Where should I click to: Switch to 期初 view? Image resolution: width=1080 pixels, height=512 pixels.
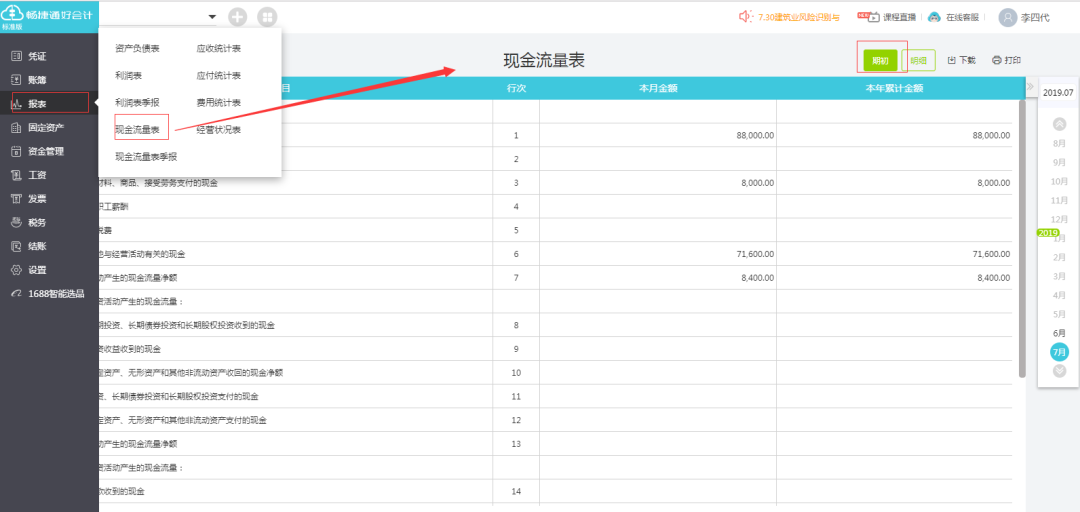point(880,61)
